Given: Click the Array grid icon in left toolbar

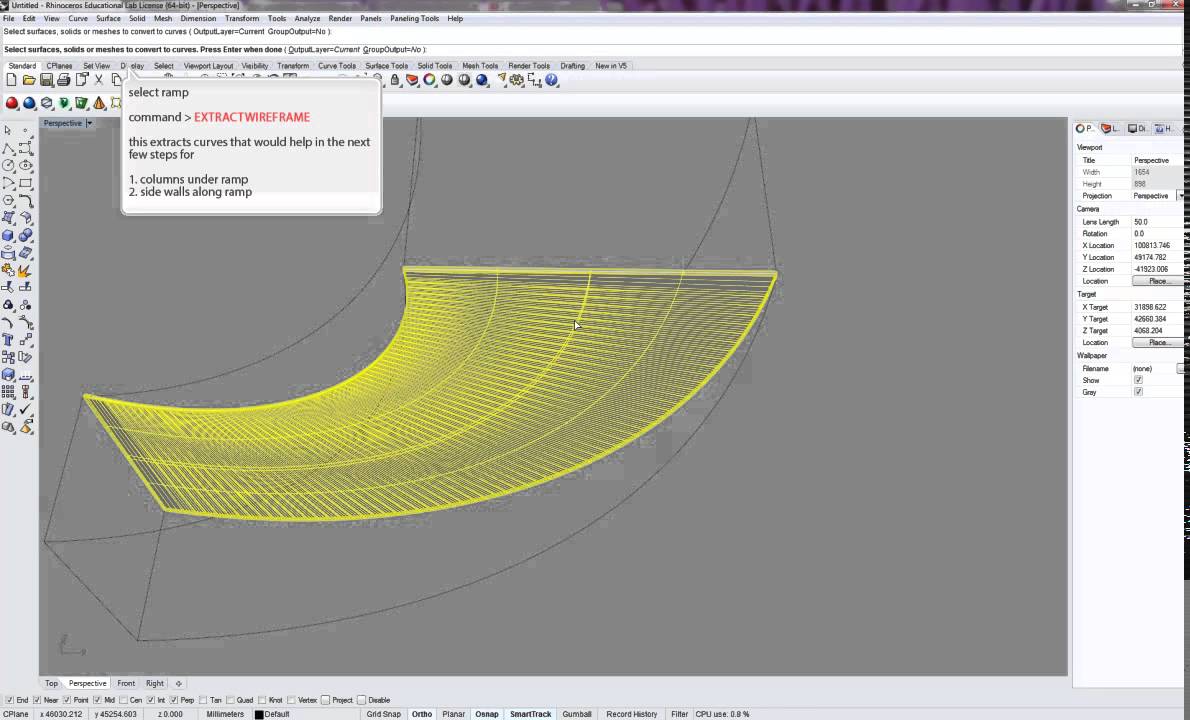Looking at the screenshot, I should pos(8,391).
